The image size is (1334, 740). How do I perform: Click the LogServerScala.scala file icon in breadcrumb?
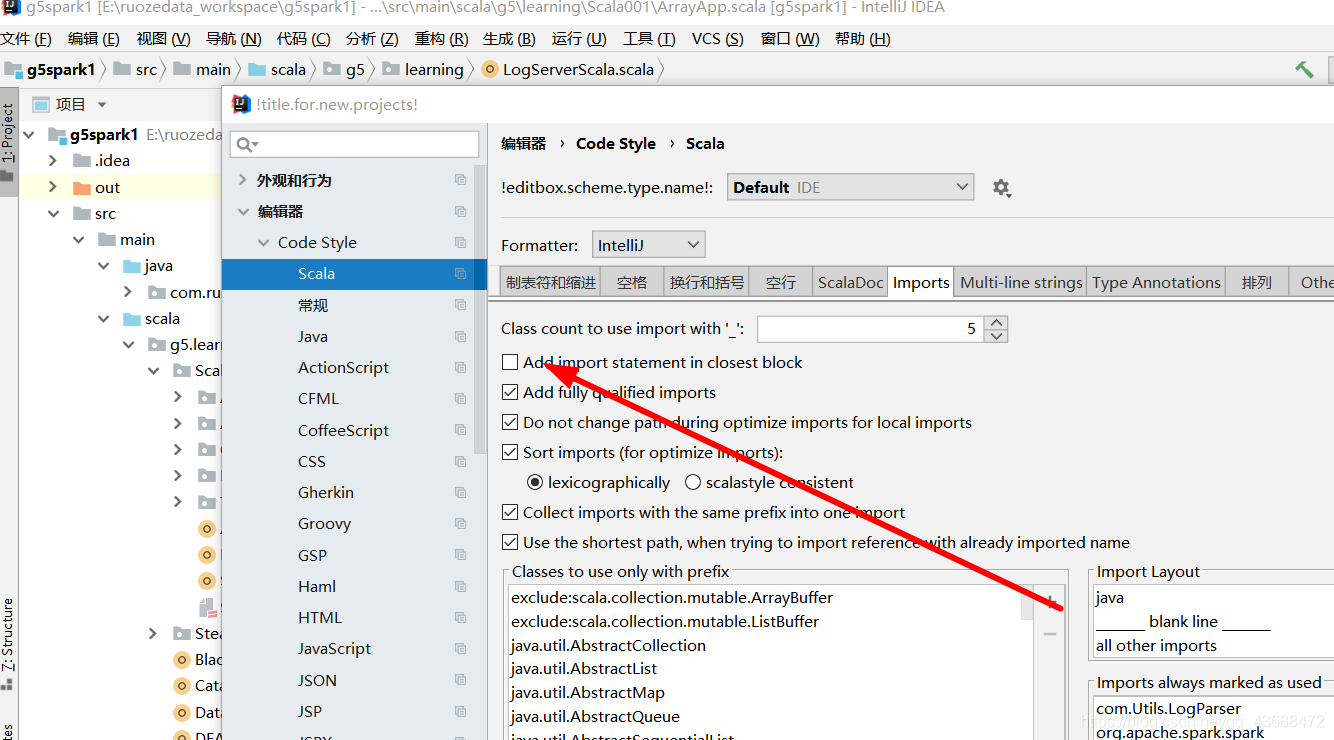tap(489, 70)
